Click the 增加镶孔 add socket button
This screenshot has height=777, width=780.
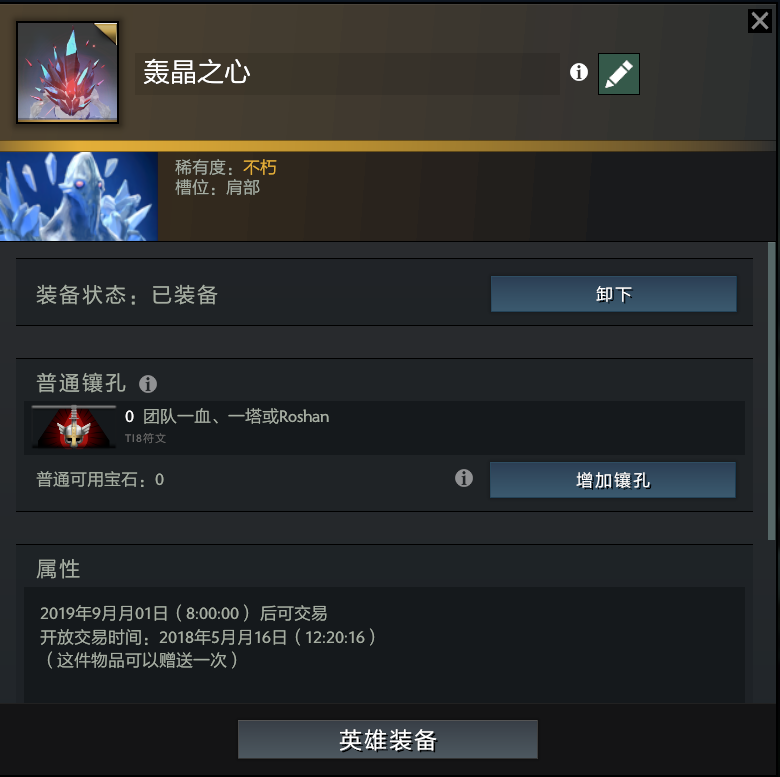612,480
